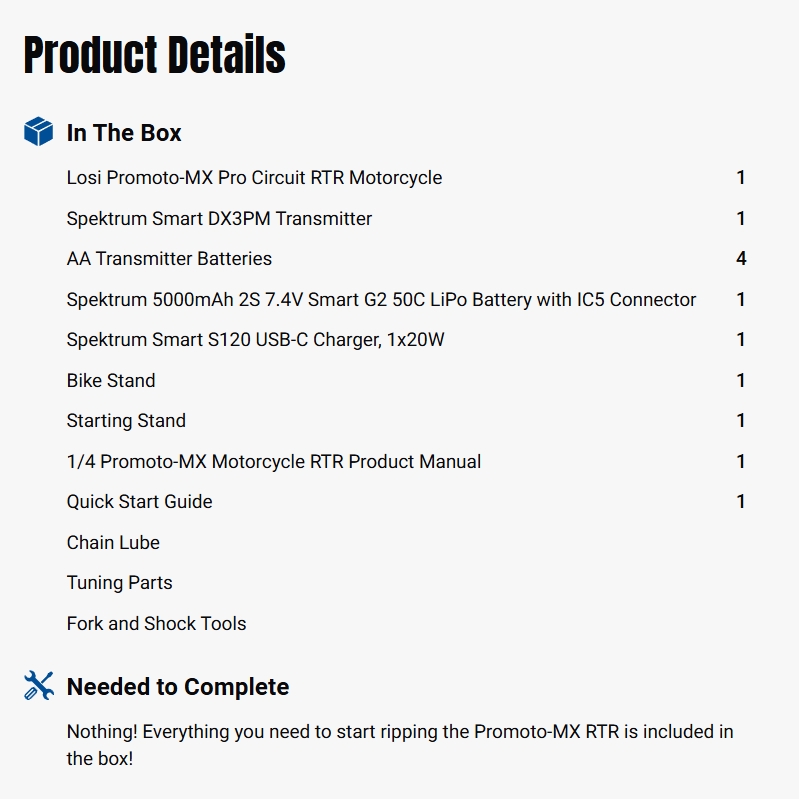The height and width of the screenshot is (799, 799).
Task: Click the Fork and Shock Tools item
Action: tap(156, 624)
